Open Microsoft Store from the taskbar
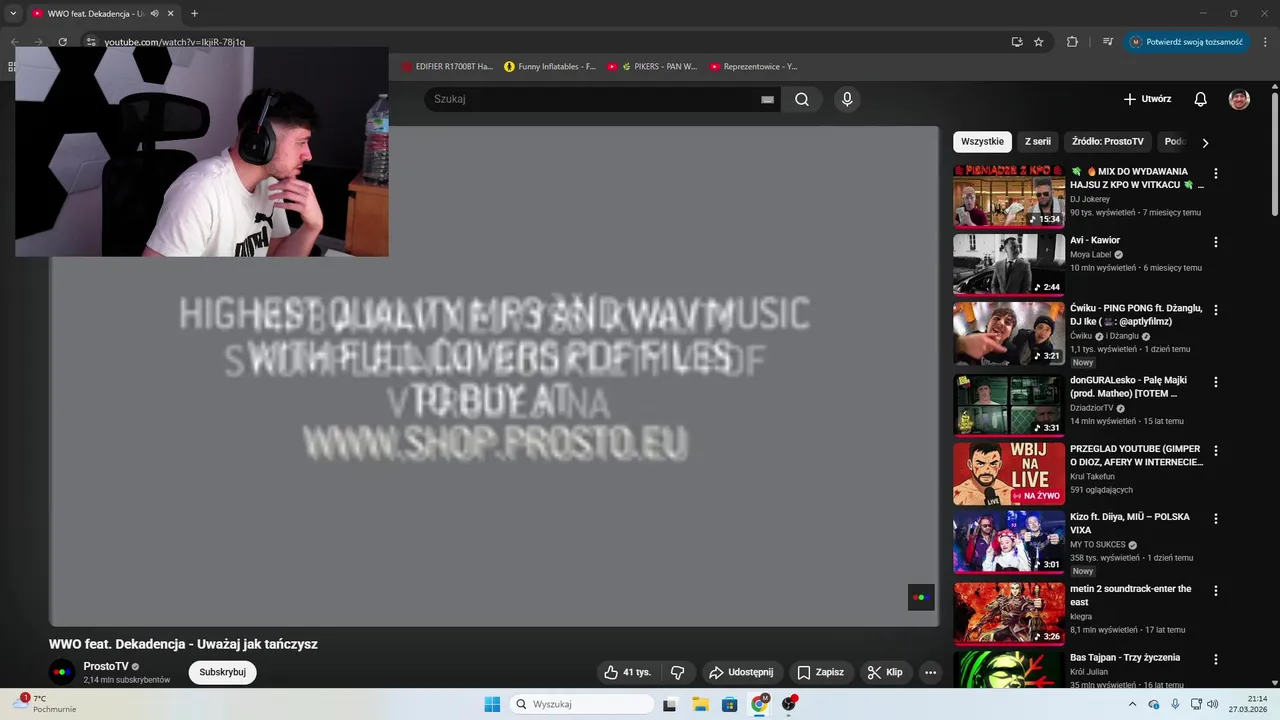Viewport: 1280px width, 720px height. tap(730, 704)
